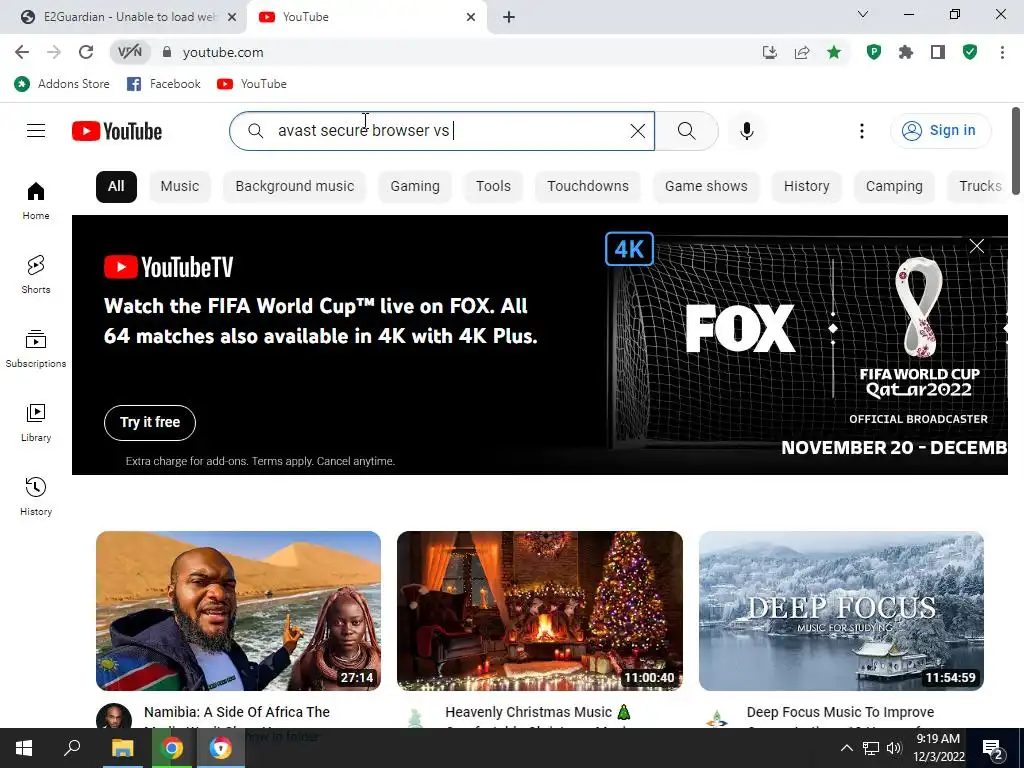Open Google Chrome from the taskbar
1024x768 pixels.
tap(172, 748)
